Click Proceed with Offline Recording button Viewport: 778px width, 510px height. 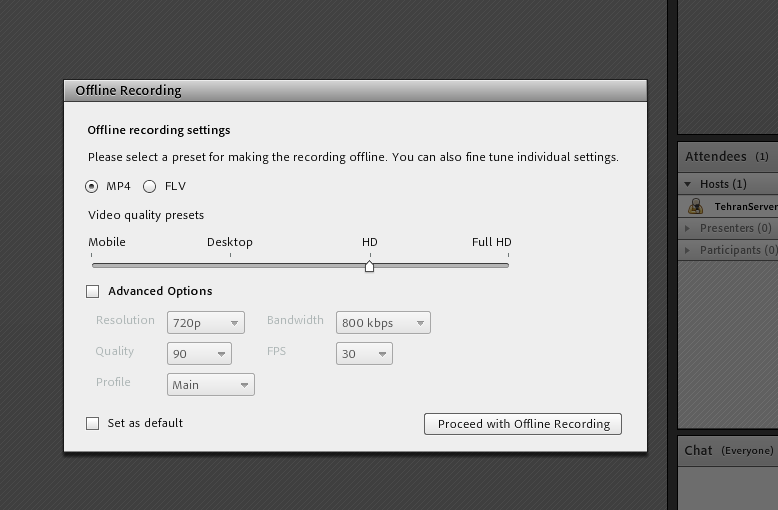pyautogui.click(x=523, y=424)
